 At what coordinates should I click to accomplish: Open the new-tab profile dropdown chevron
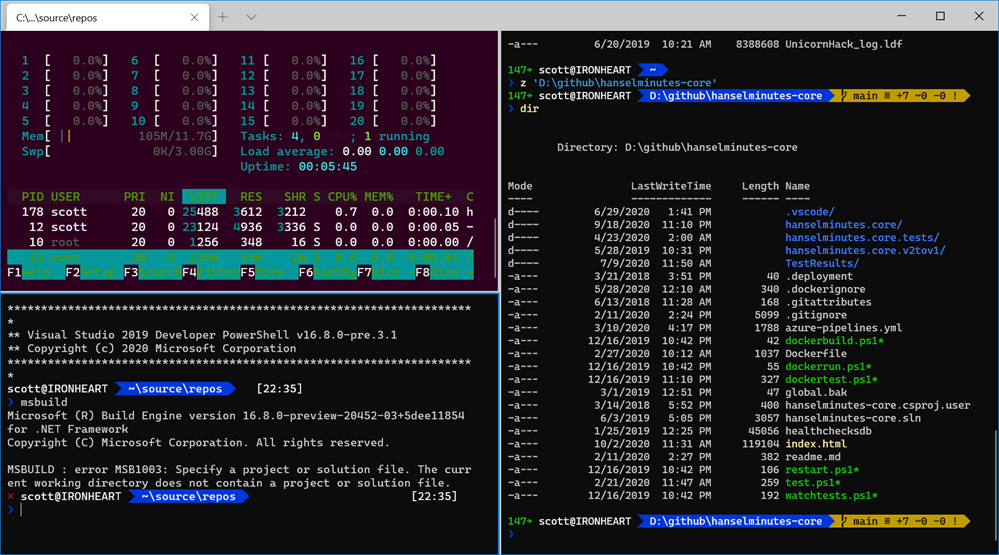tap(251, 17)
